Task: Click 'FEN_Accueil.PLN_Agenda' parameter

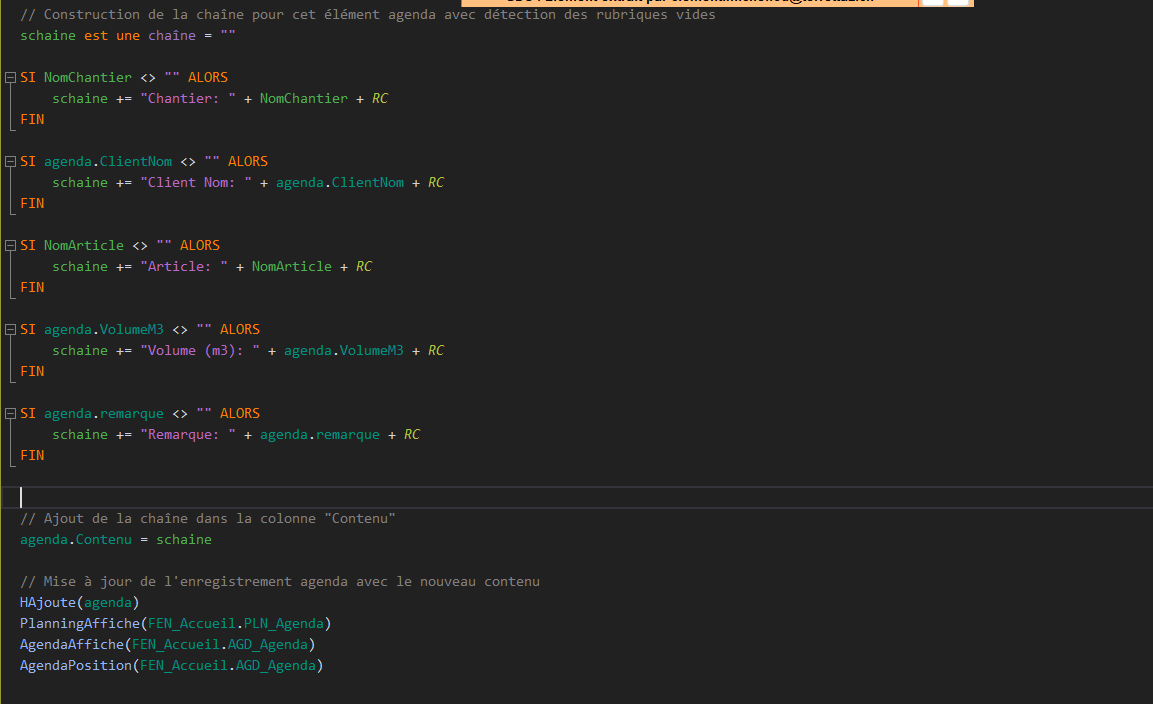Action: click(236, 623)
